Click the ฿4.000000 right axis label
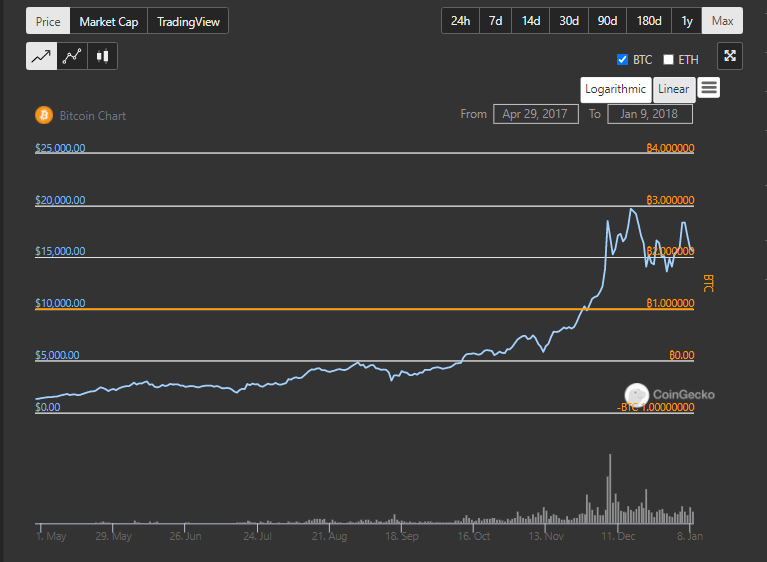The width and height of the screenshot is (767, 562). 670,148
